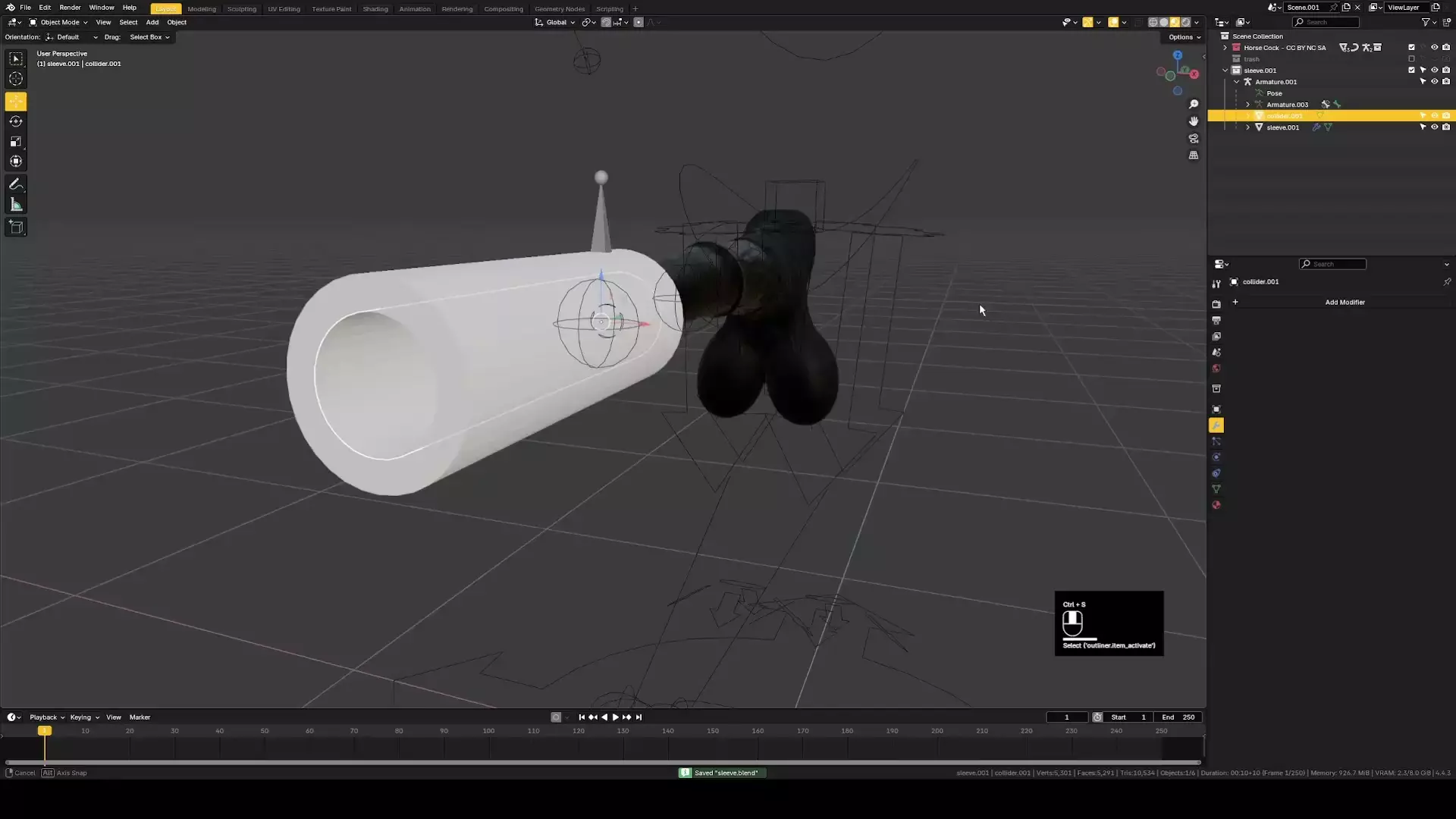Toggle Armature.001 render visibility camera icon
This screenshot has height=819, width=1456.
[x=1446, y=82]
